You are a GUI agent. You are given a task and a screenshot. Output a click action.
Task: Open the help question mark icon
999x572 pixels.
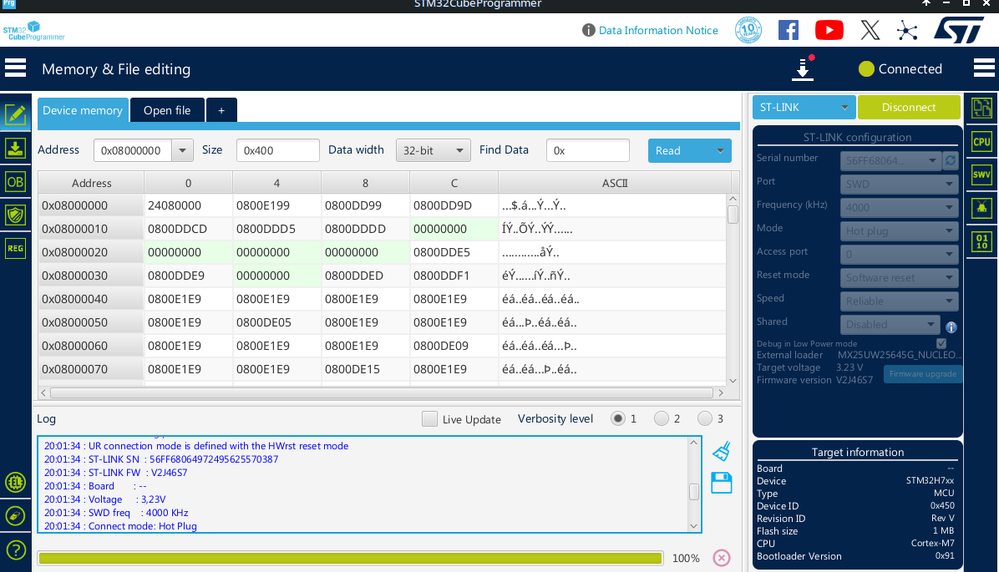[x=15, y=550]
